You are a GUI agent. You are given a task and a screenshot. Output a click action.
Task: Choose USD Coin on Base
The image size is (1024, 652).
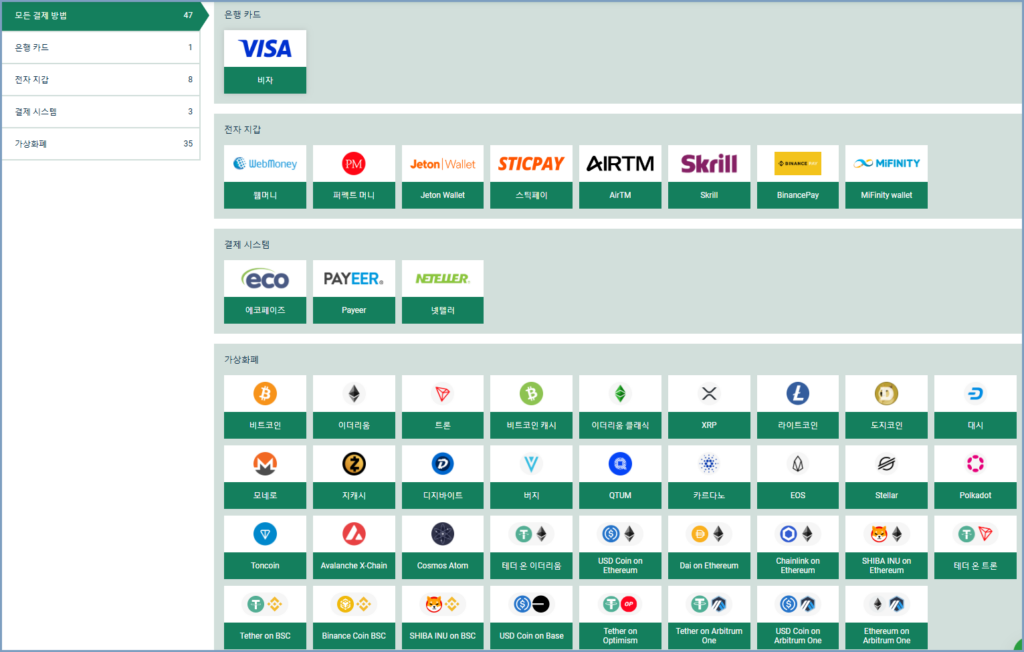pyautogui.click(x=531, y=617)
